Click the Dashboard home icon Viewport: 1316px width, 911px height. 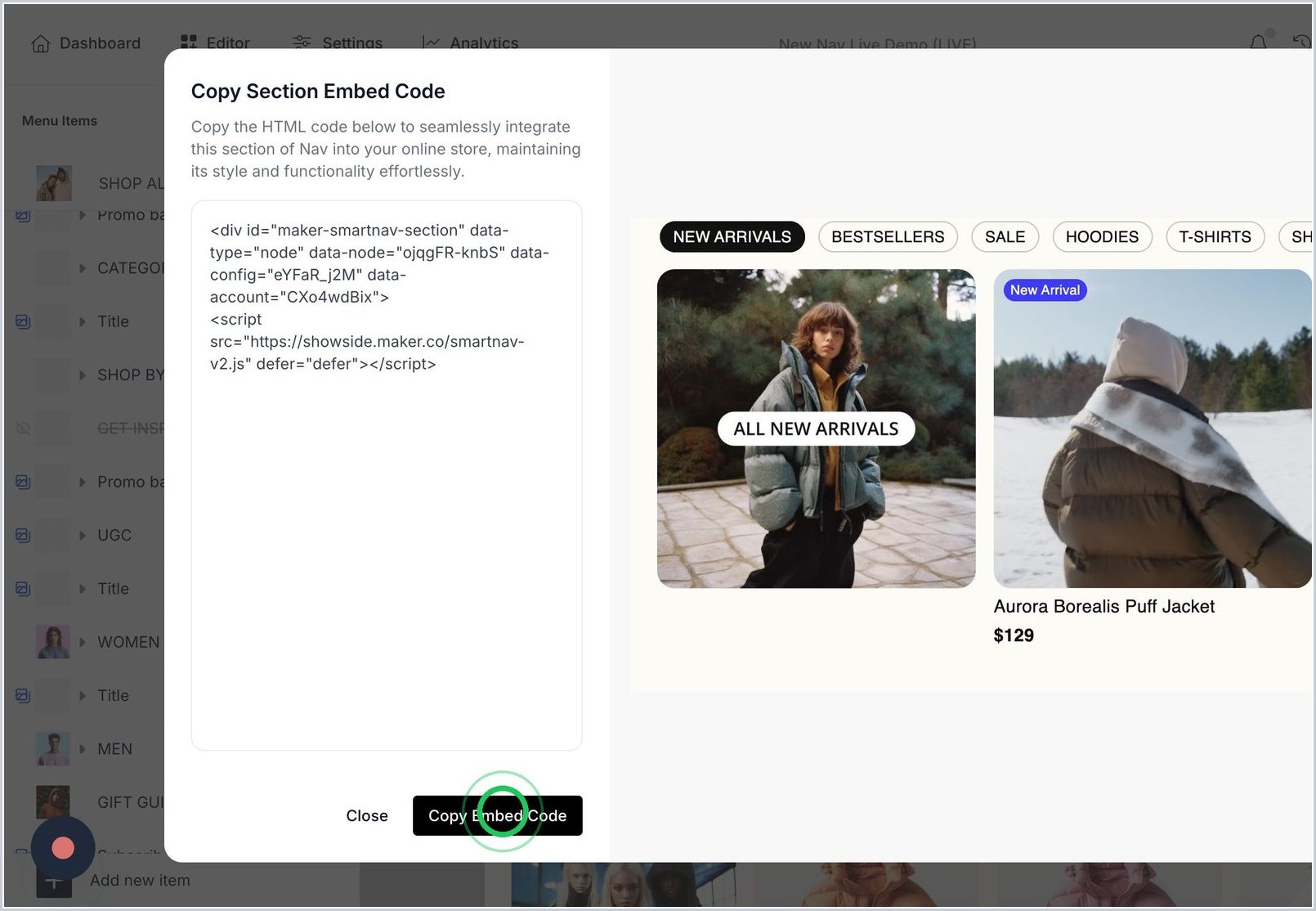point(40,43)
